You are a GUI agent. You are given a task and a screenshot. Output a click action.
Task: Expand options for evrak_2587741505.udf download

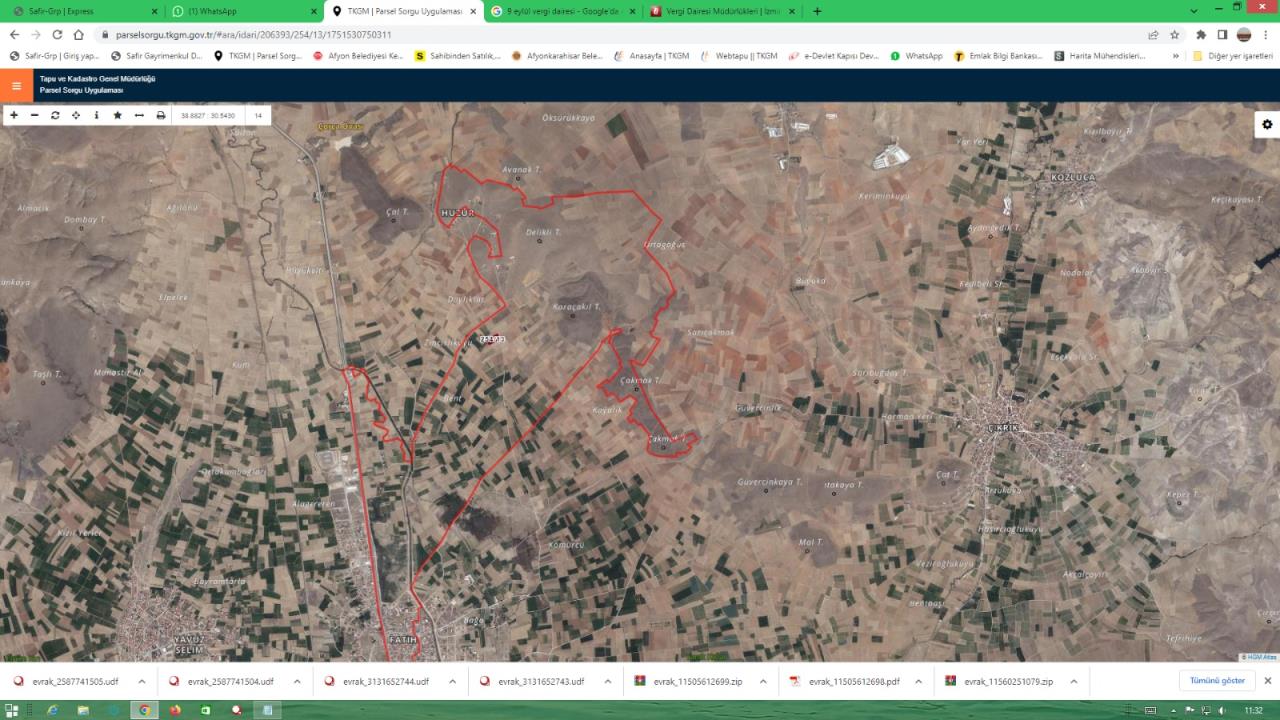[x=141, y=681]
